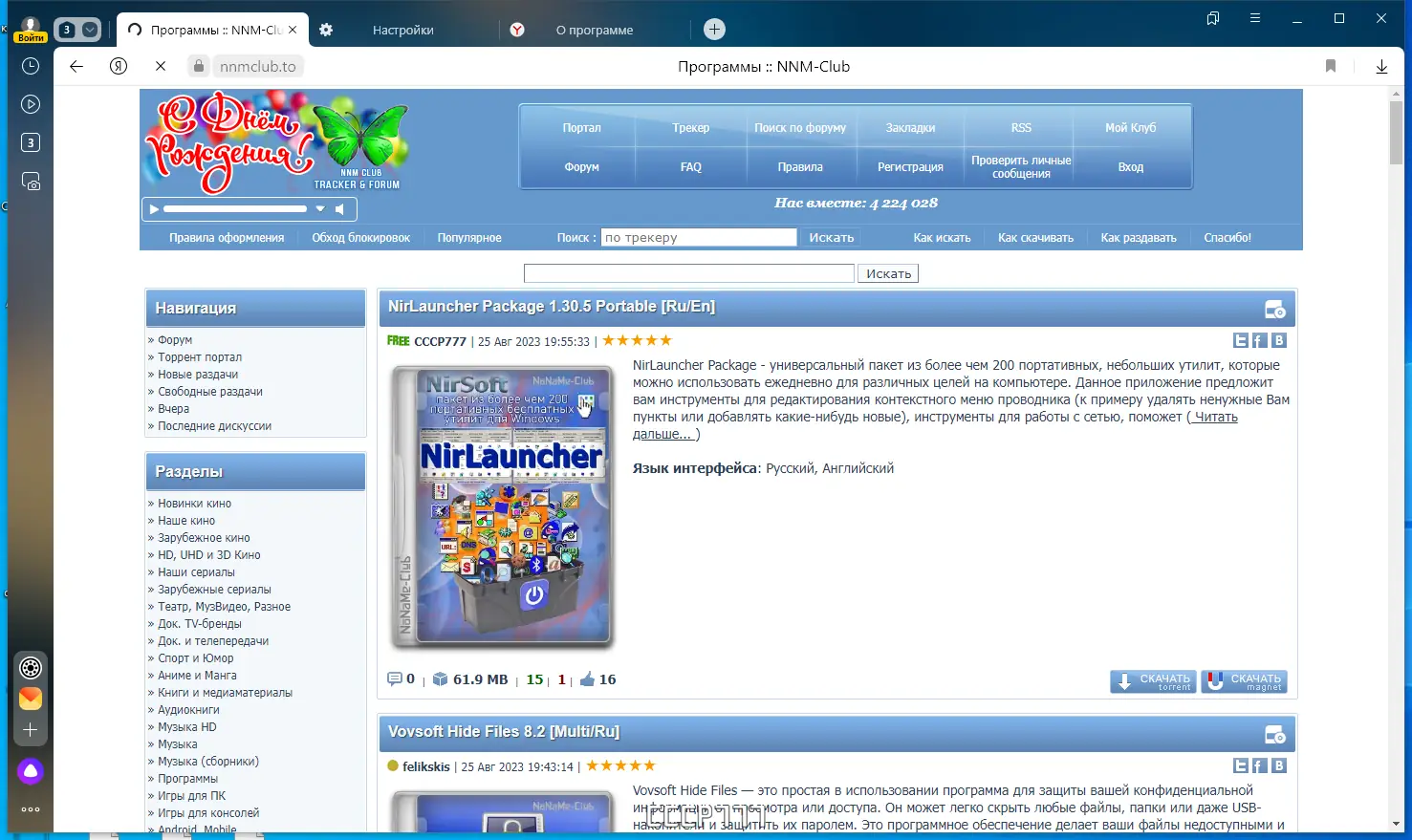Click the media icon in Vovsoft header
1412x840 pixels.
pyautogui.click(x=1275, y=735)
